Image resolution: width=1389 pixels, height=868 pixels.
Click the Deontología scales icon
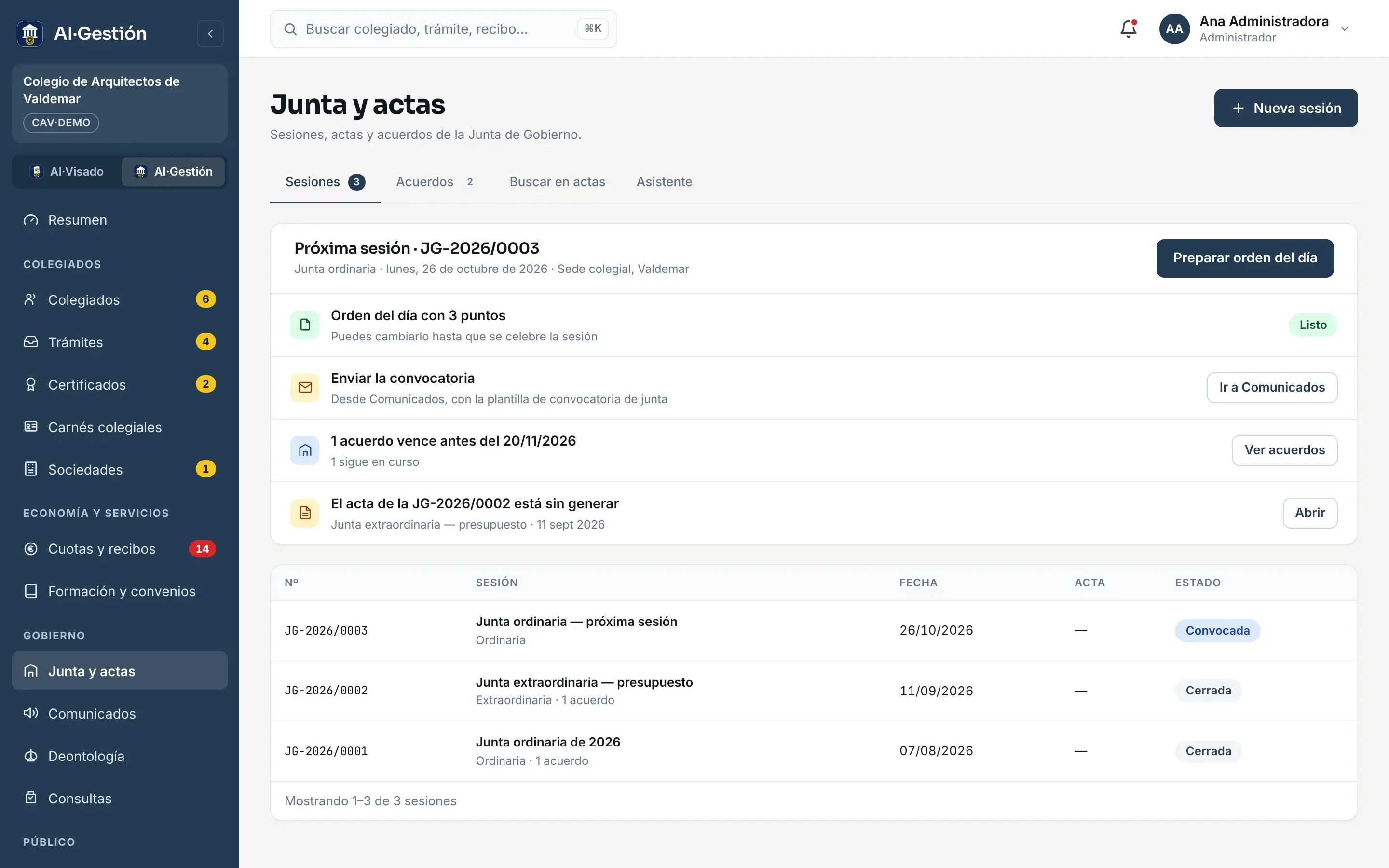click(30, 756)
